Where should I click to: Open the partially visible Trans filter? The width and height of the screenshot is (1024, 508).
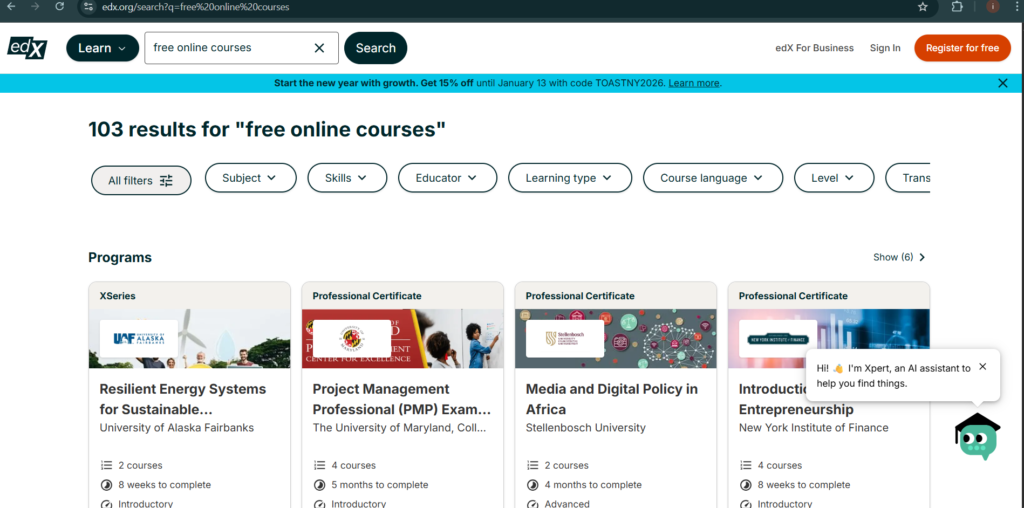tap(908, 178)
